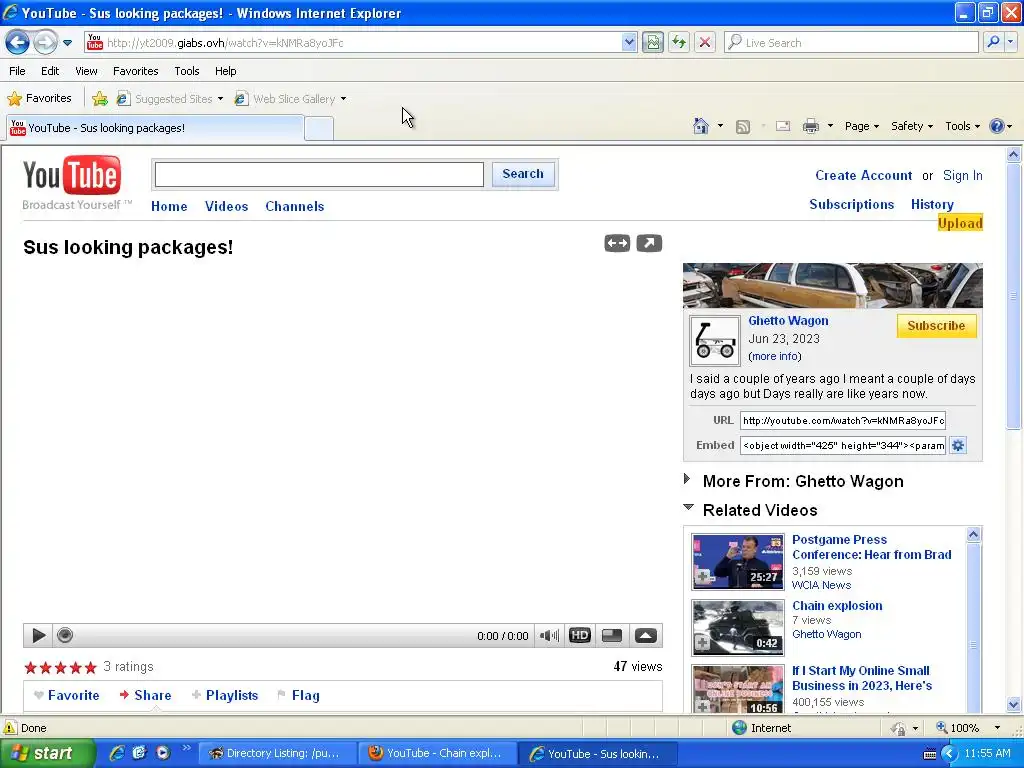Open the File menu
Viewport: 1024px width, 768px height.
point(18,71)
